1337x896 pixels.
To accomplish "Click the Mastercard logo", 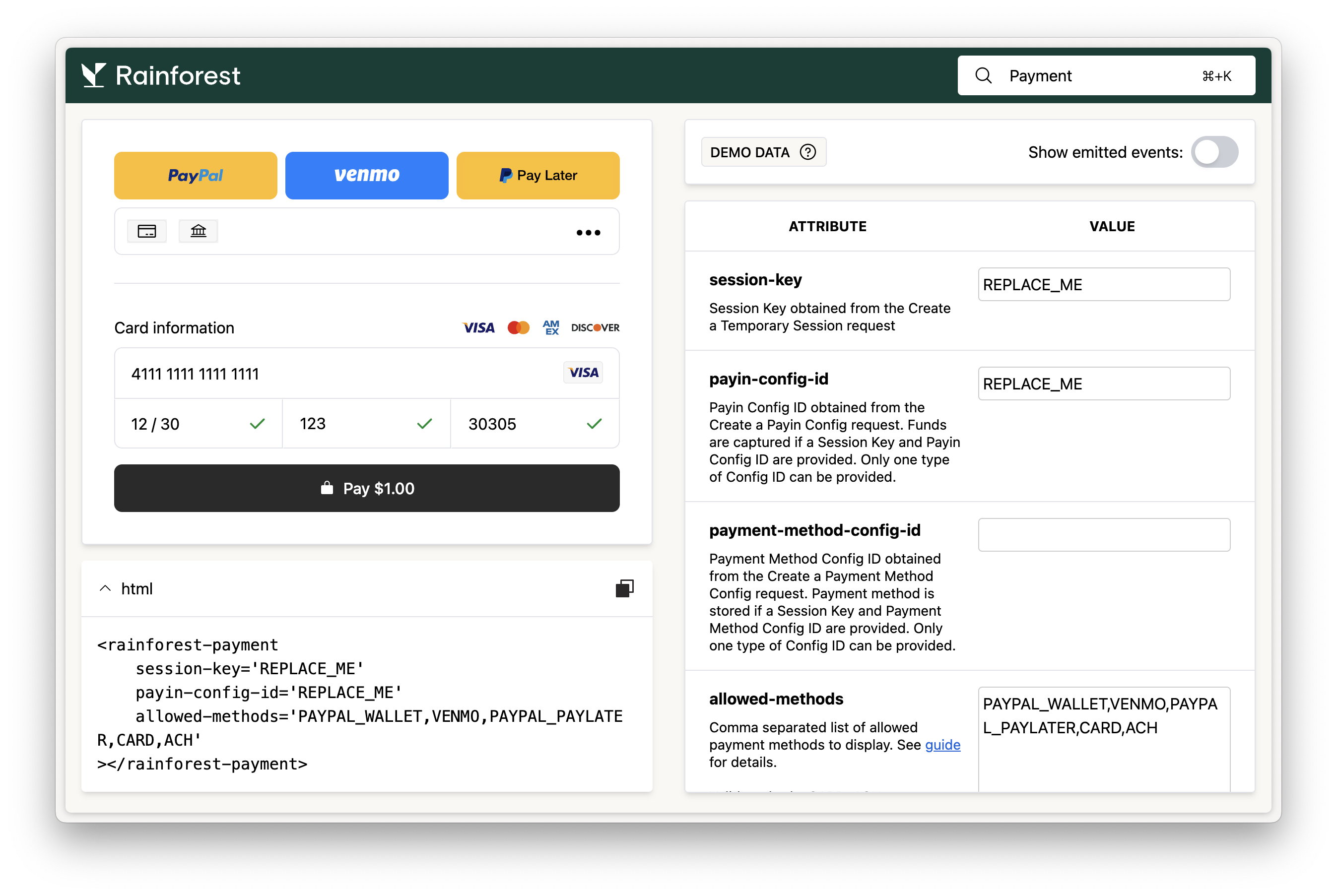I will pos(519,327).
